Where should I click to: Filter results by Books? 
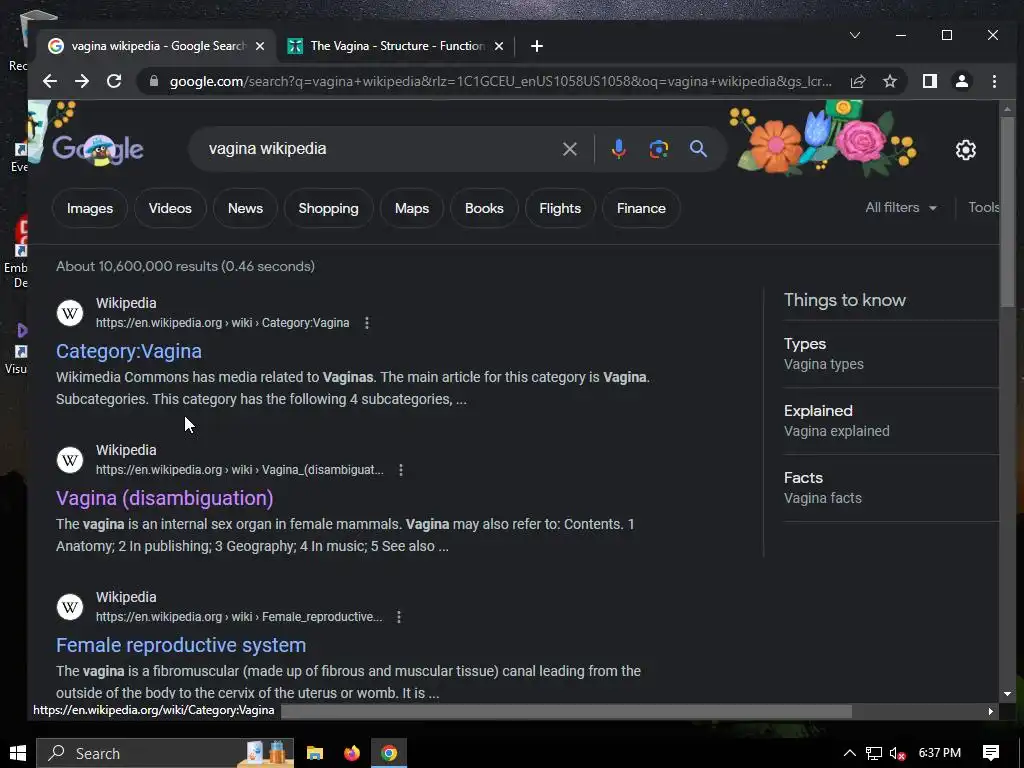484,208
